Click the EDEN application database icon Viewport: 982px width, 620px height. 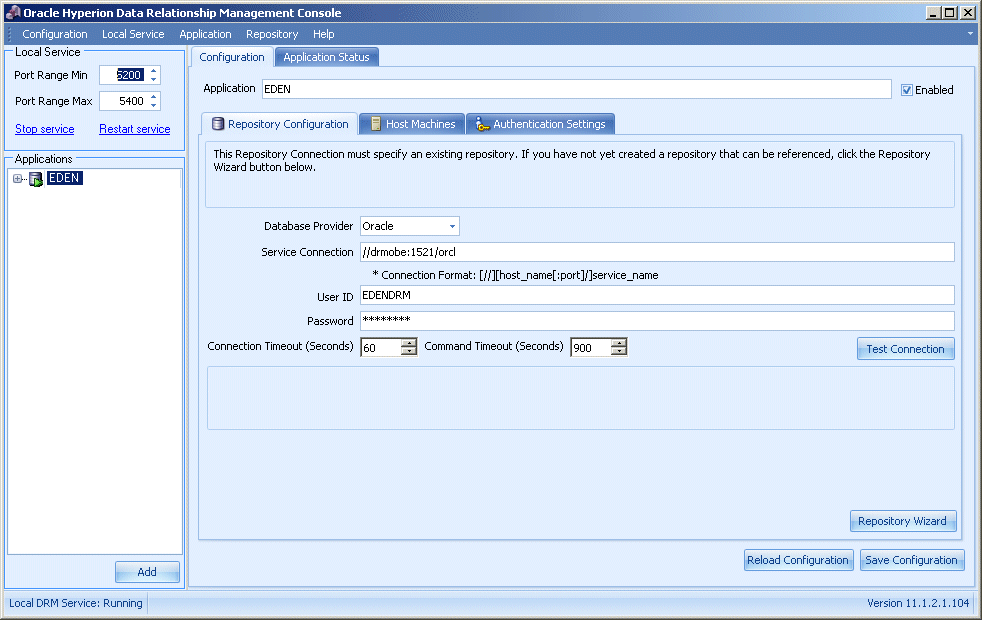click(x=36, y=179)
